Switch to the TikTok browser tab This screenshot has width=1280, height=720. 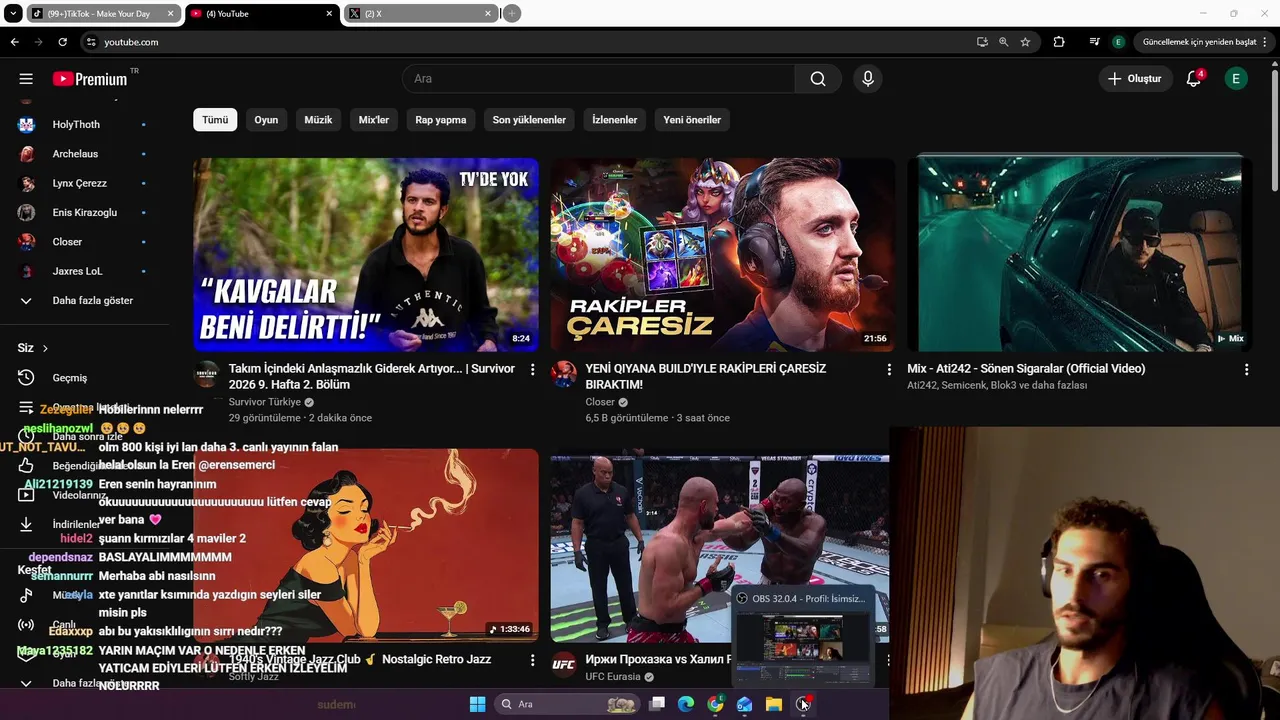pyautogui.click(x=103, y=14)
